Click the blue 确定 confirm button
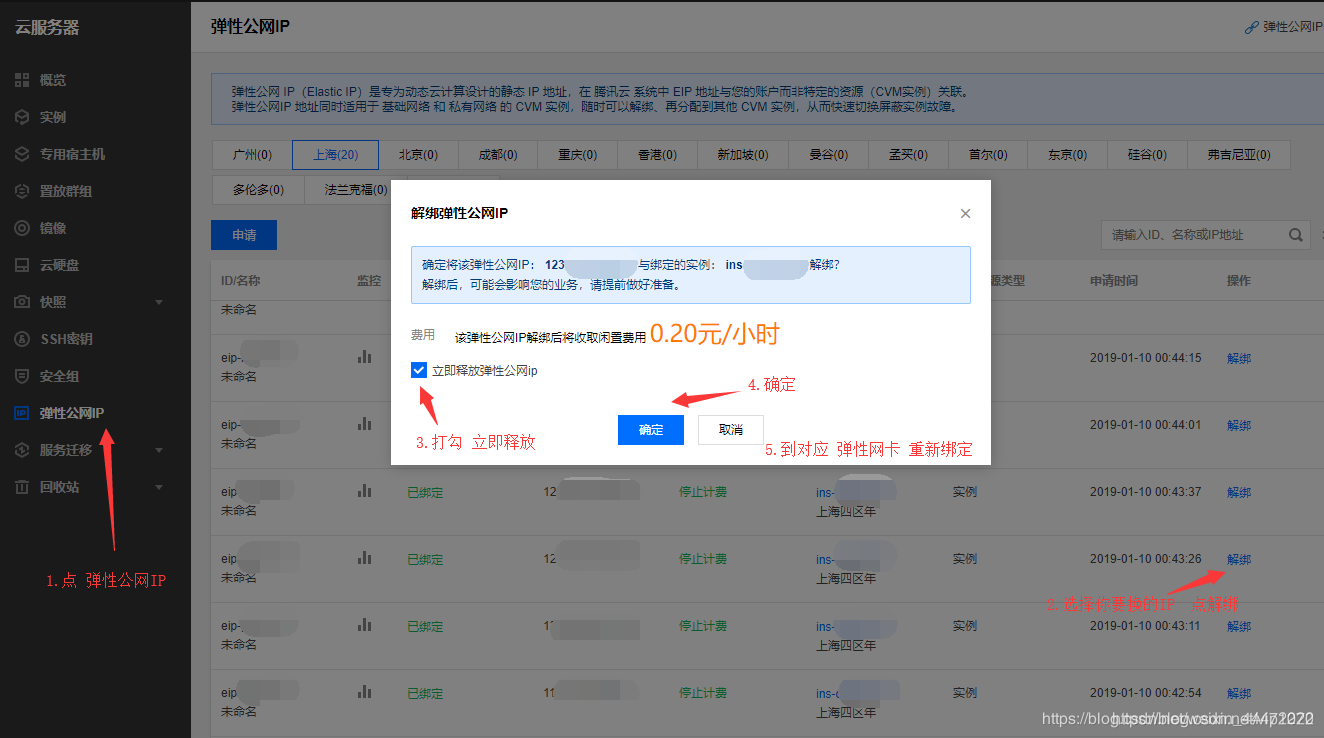1324x738 pixels. tap(650, 429)
